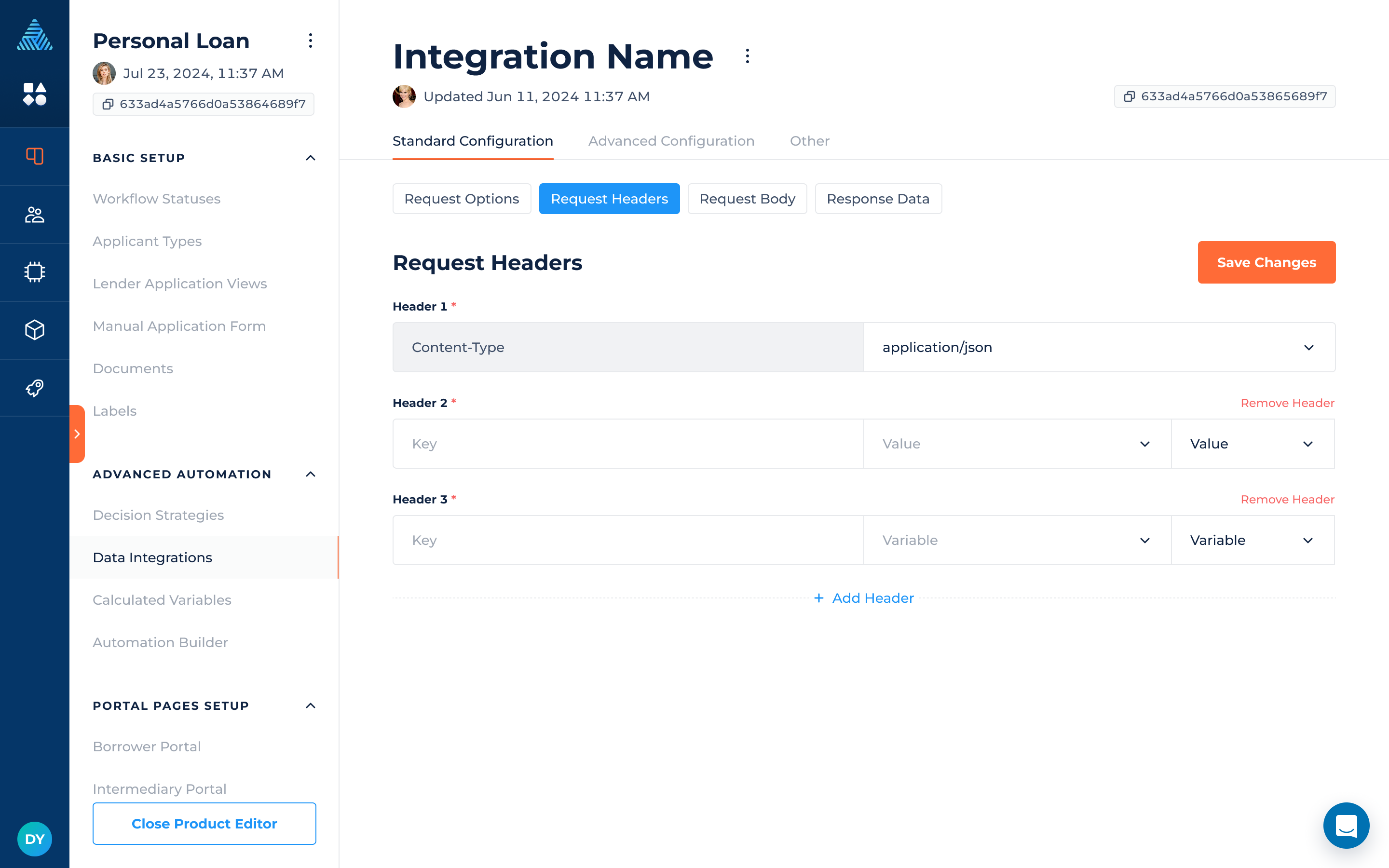Viewport: 1389px width, 868px height.
Task: Click the Add Header link
Action: point(864,598)
